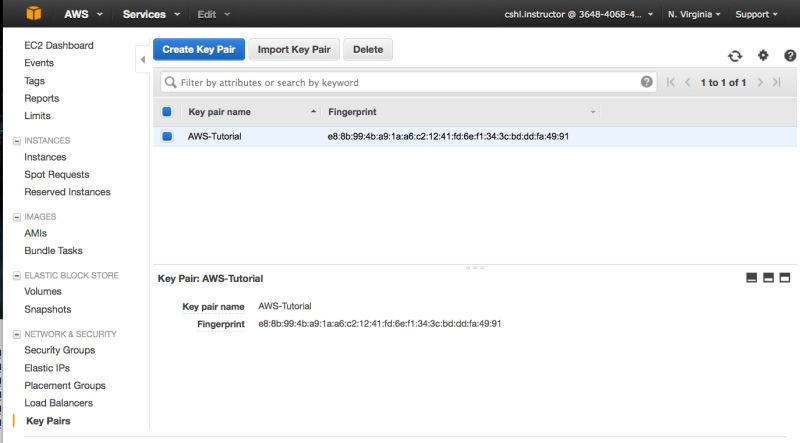800x443 pixels.
Task: Click fingerprint value in details pane
Action: (x=380, y=324)
